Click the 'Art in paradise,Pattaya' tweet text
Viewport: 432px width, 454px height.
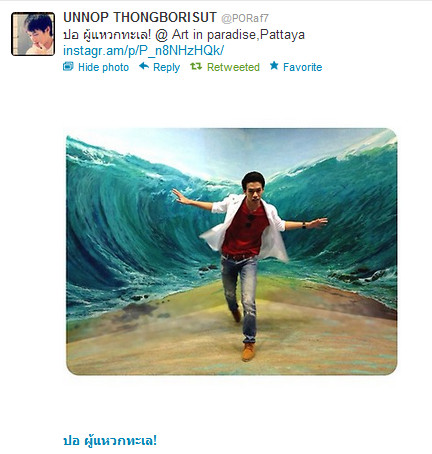tap(238, 35)
